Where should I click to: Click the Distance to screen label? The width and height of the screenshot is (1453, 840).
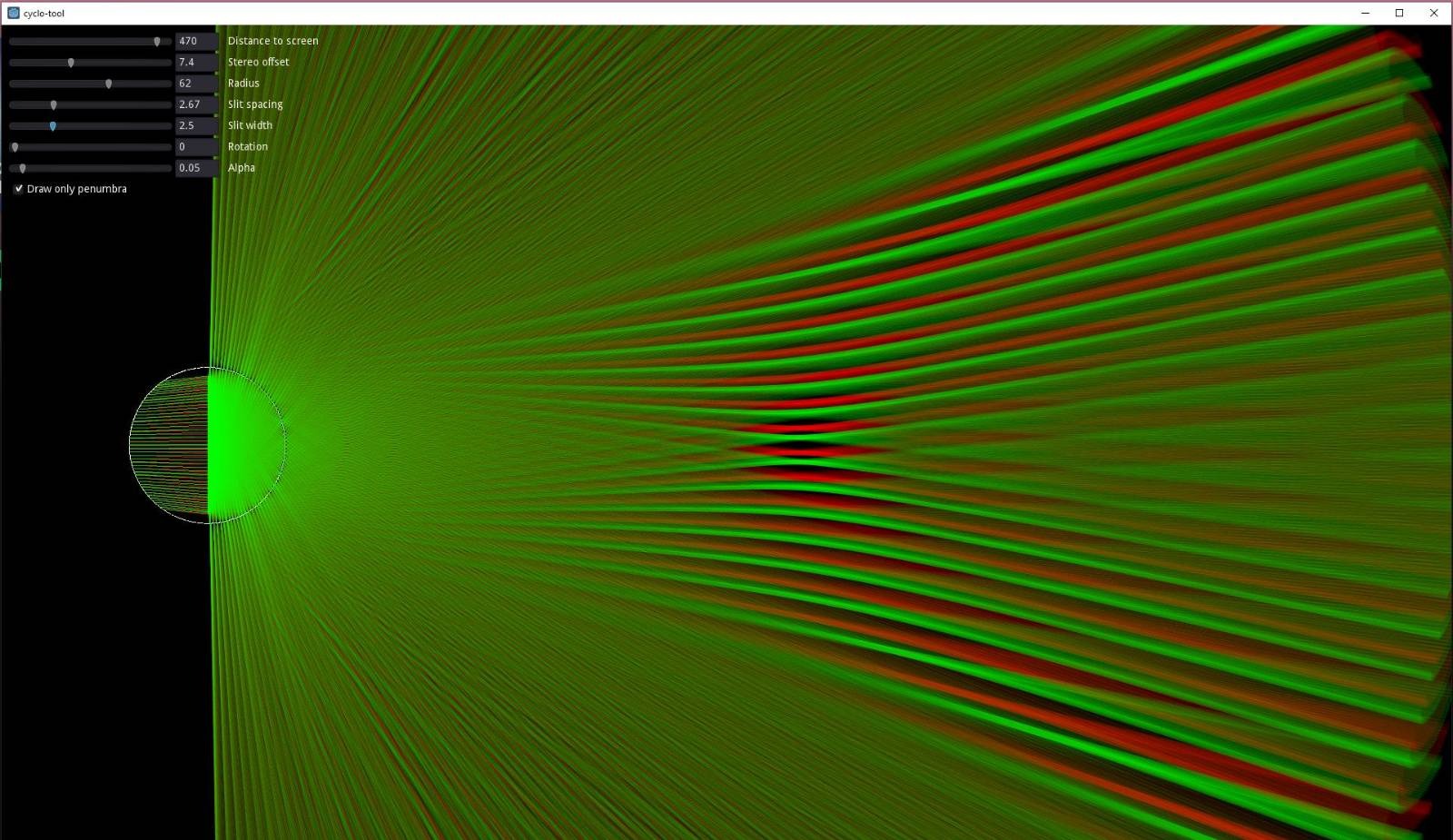click(272, 41)
